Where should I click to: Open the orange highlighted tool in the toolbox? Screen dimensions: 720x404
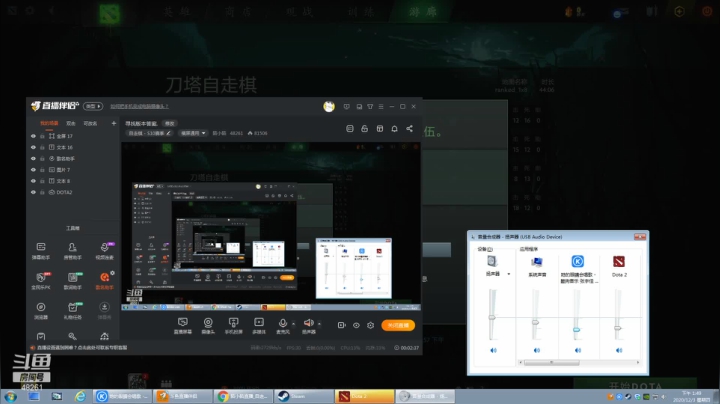[x=104, y=281]
